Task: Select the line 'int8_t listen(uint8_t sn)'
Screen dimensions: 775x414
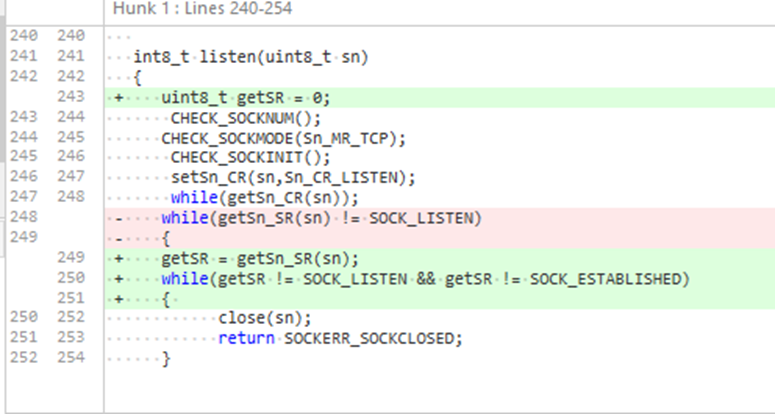Action: 251,57
